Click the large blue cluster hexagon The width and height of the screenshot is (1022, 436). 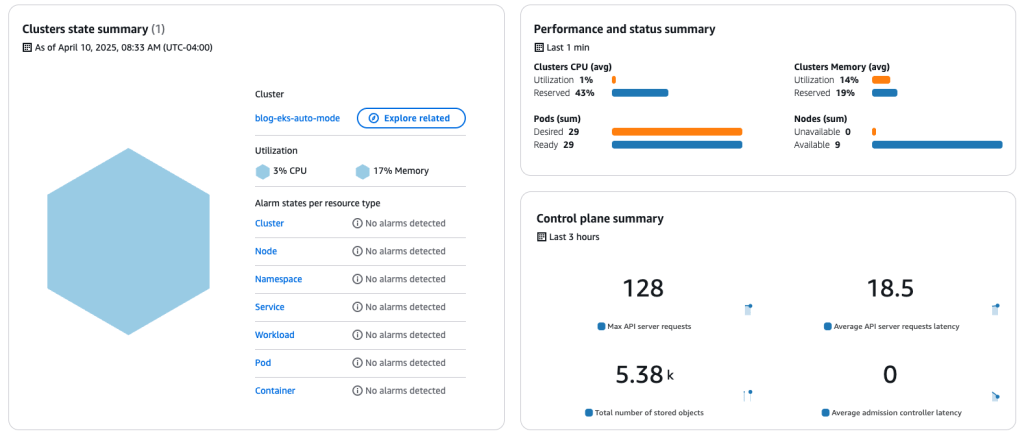click(x=128, y=242)
